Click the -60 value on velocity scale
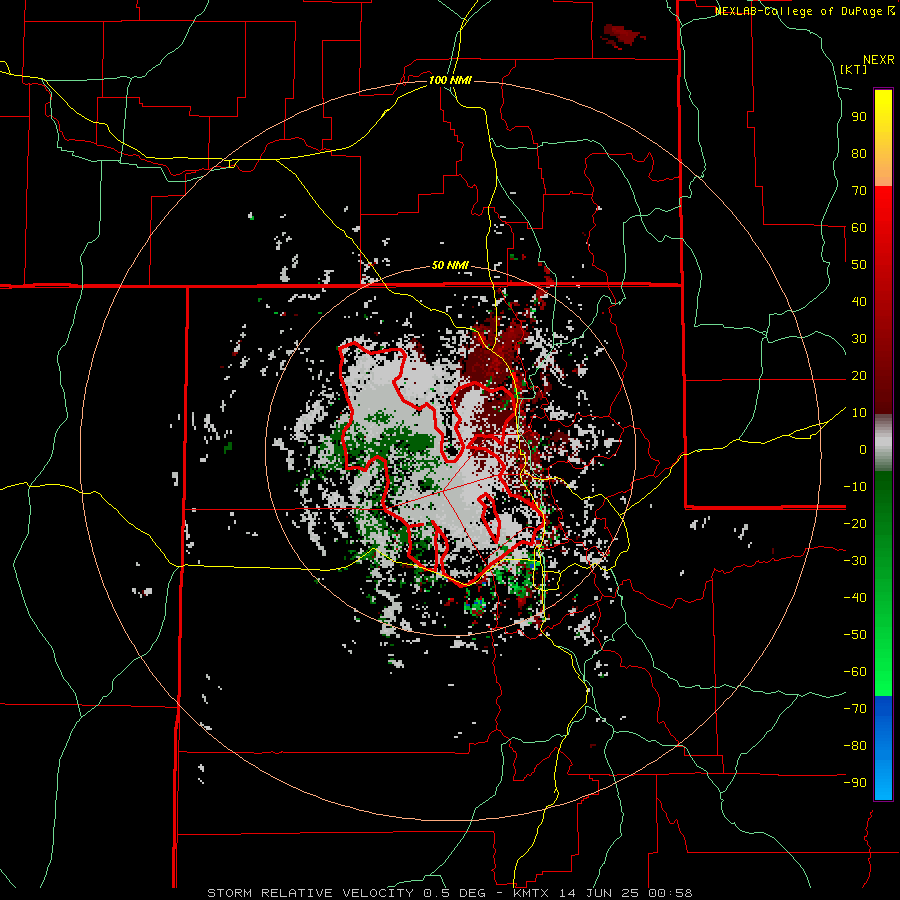Screen dimensions: 900x900 (x=855, y=672)
